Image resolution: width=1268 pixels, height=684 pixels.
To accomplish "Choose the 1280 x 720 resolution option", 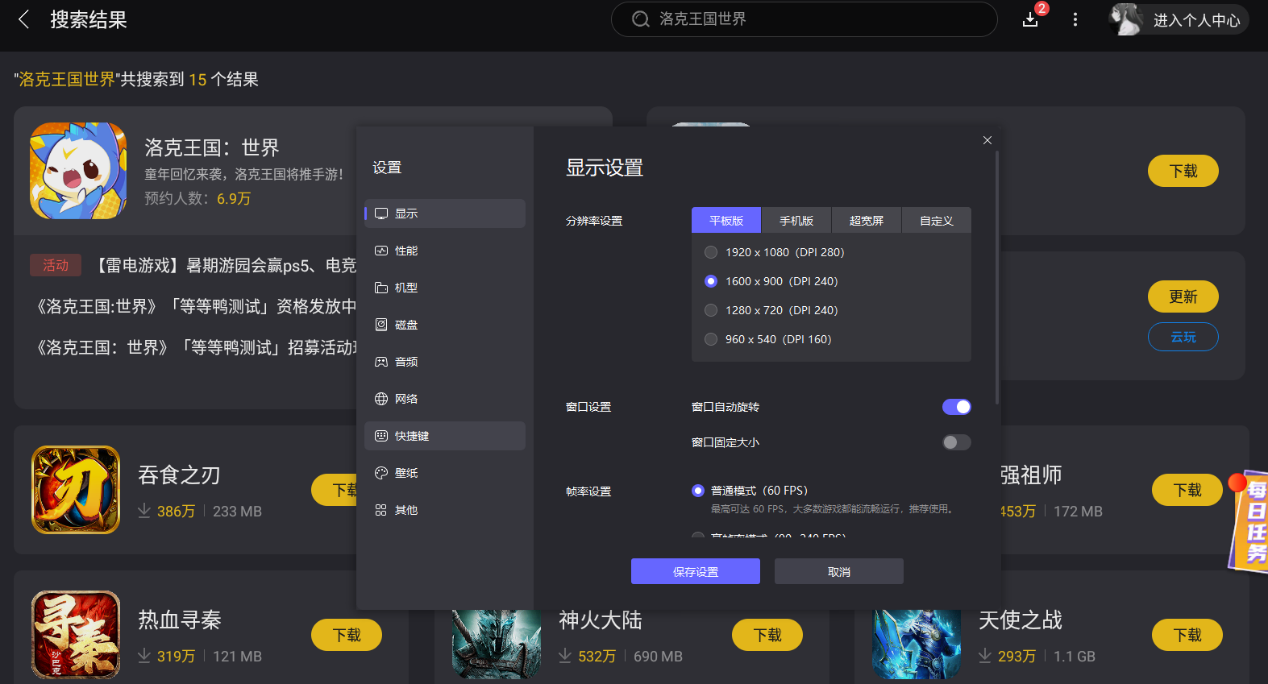I will [710, 310].
